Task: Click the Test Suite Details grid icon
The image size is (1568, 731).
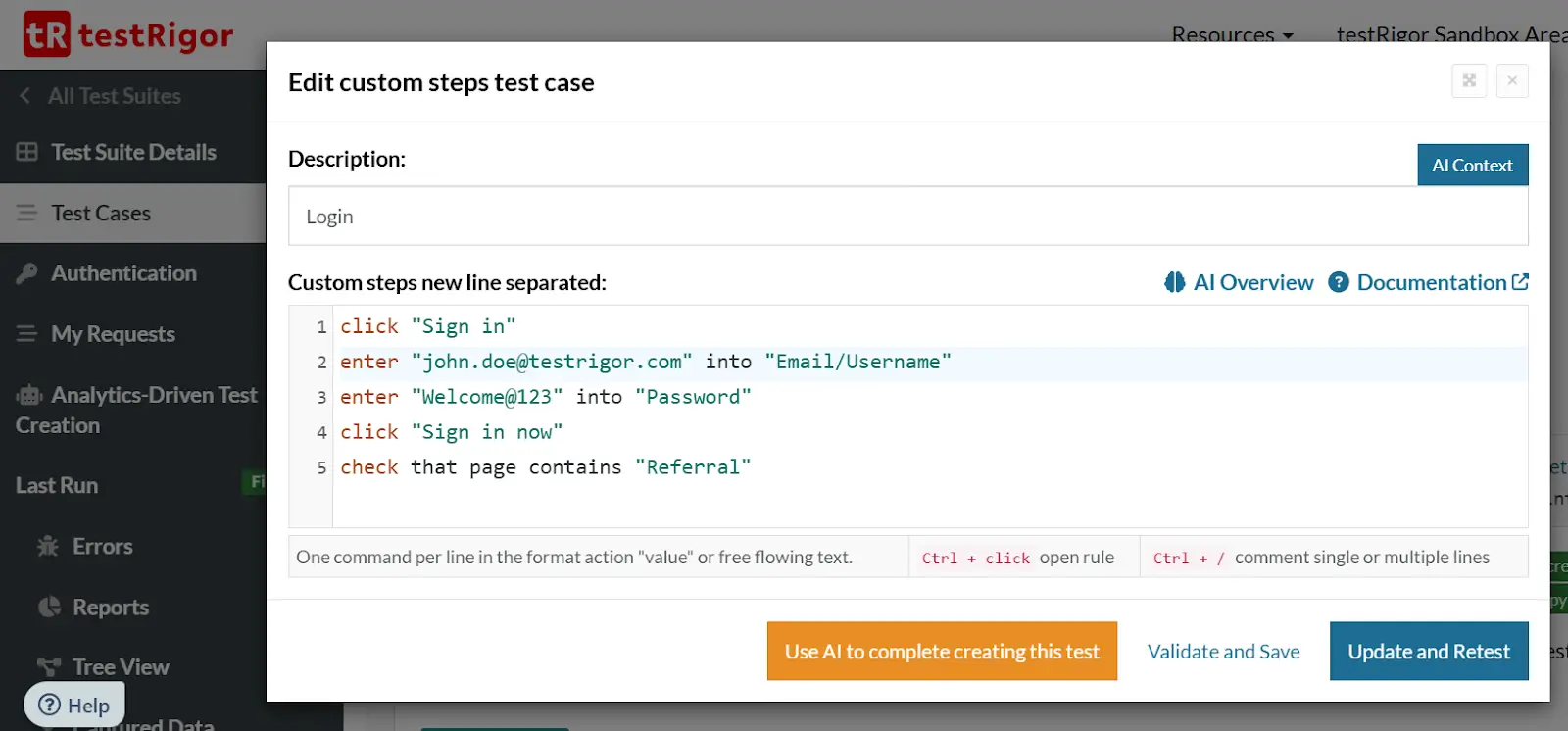Action: click(27, 152)
